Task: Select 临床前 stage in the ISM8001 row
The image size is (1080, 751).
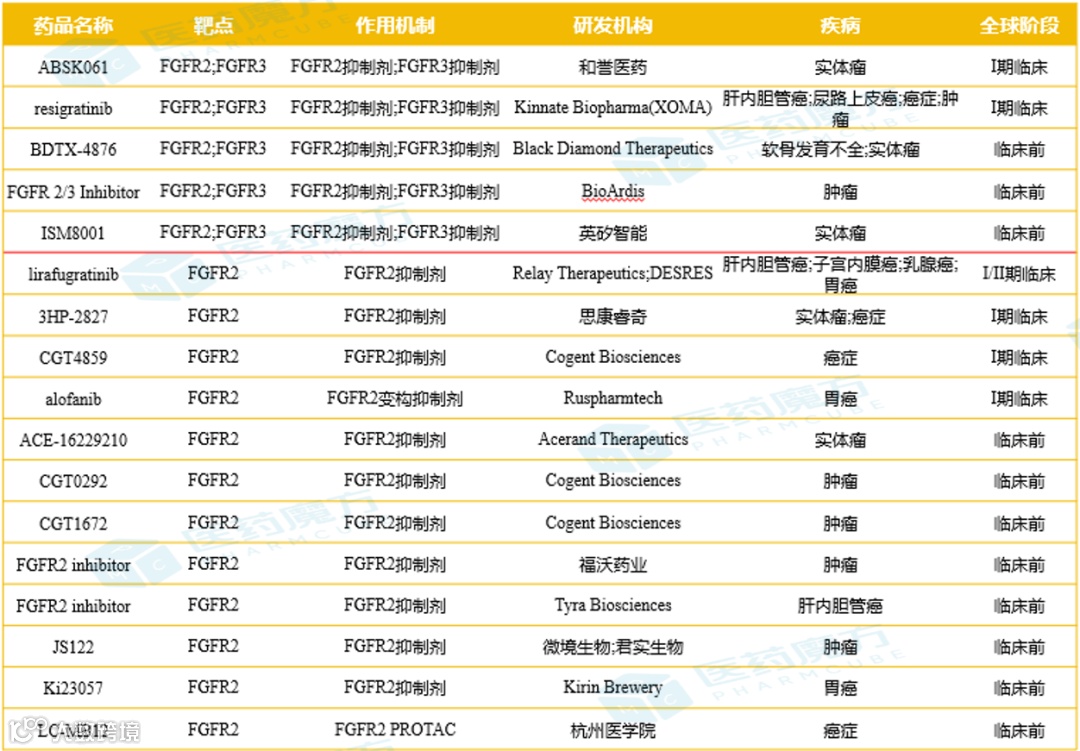Action: [x=1019, y=233]
